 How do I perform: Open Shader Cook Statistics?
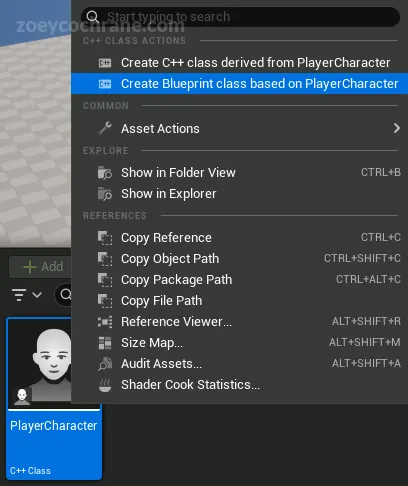click(x=239, y=385)
